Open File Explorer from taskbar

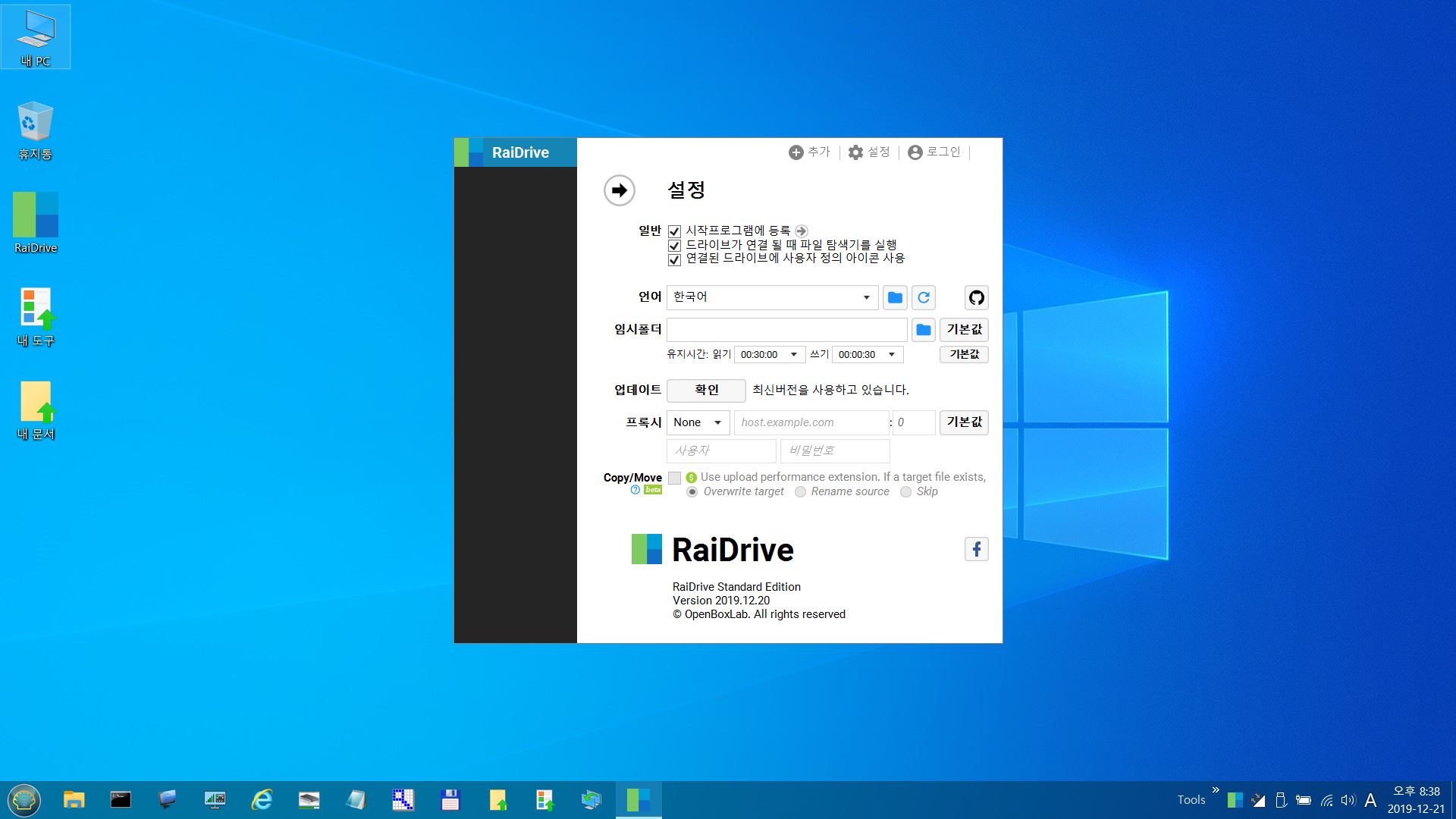pyautogui.click(x=74, y=800)
